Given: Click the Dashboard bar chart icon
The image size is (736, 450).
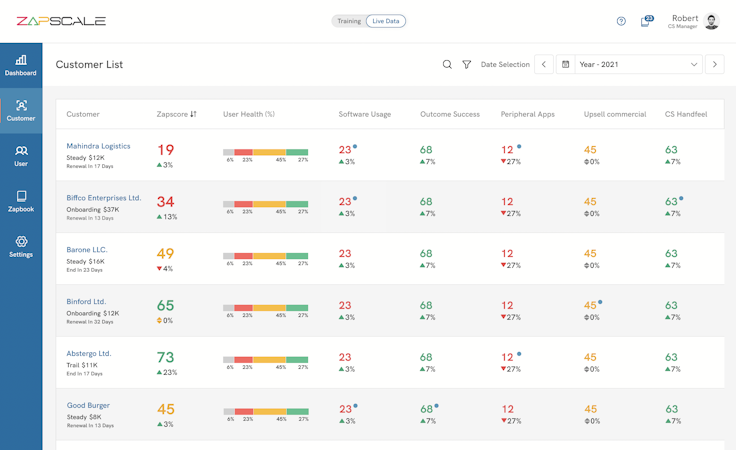Looking at the screenshot, I should (21, 60).
